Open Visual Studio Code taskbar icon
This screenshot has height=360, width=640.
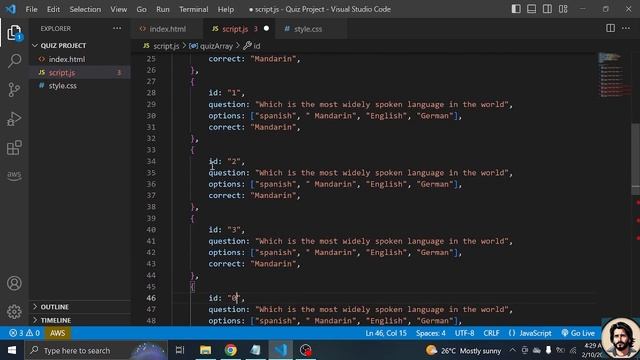coord(281,350)
